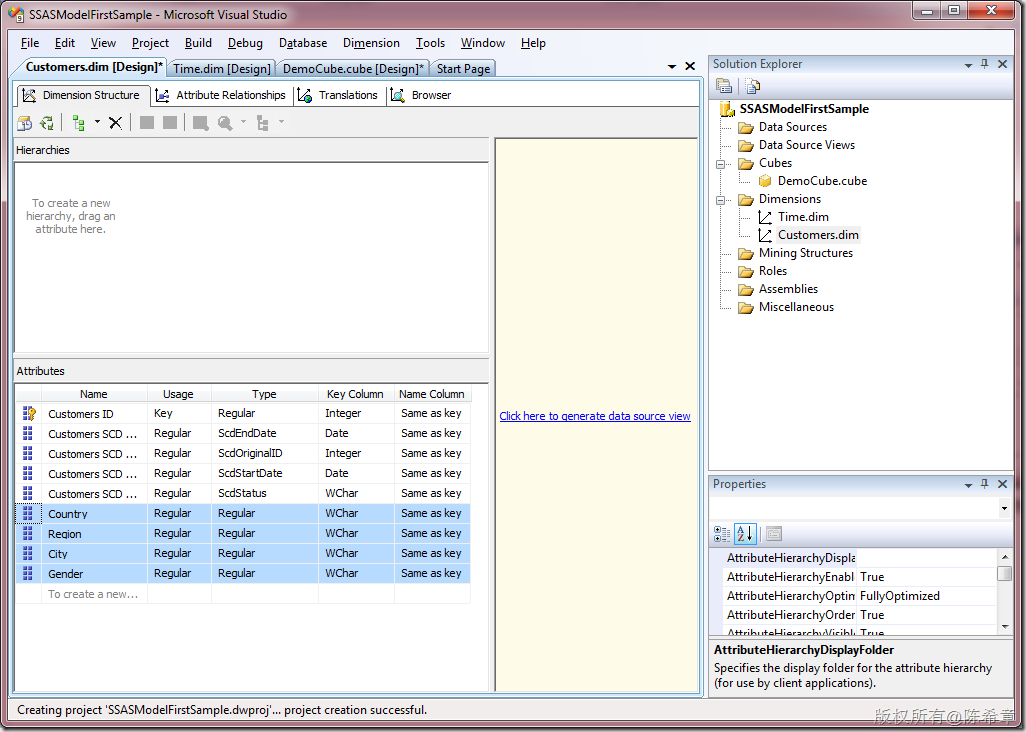Click the Add Business Intelligence toolbar icon

(25, 123)
